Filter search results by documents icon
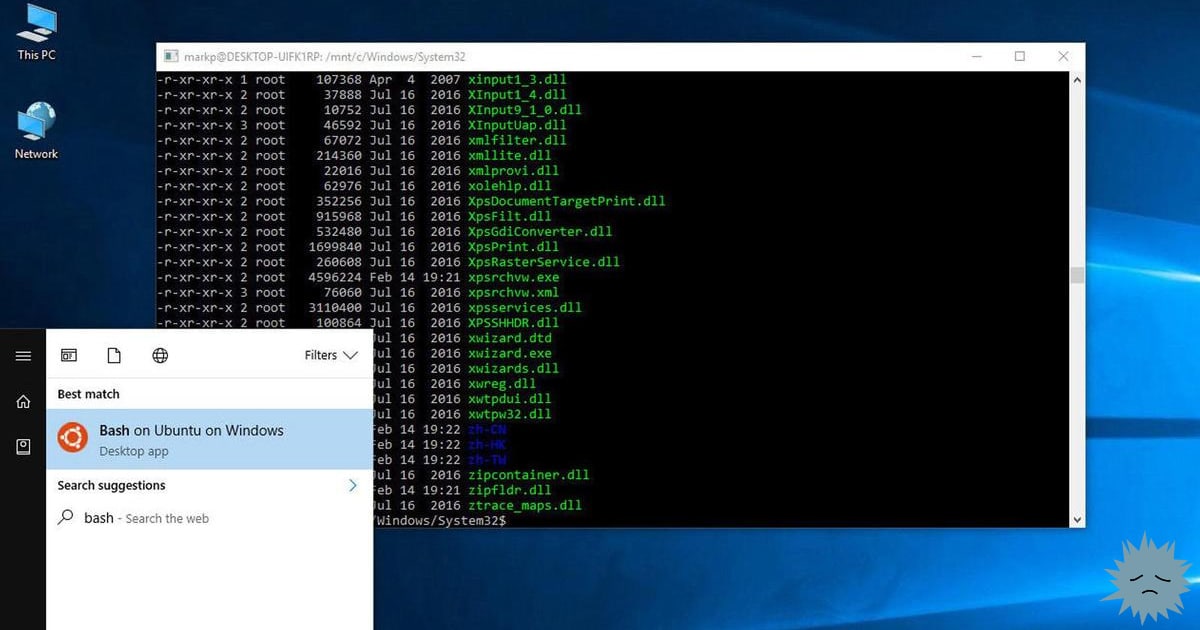Screen dimensions: 1200x630 114,355
